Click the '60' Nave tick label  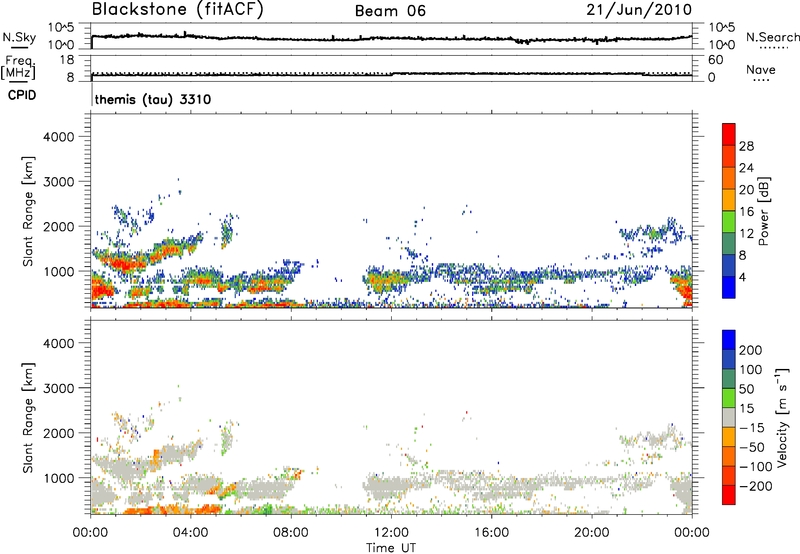pos(715,60)
